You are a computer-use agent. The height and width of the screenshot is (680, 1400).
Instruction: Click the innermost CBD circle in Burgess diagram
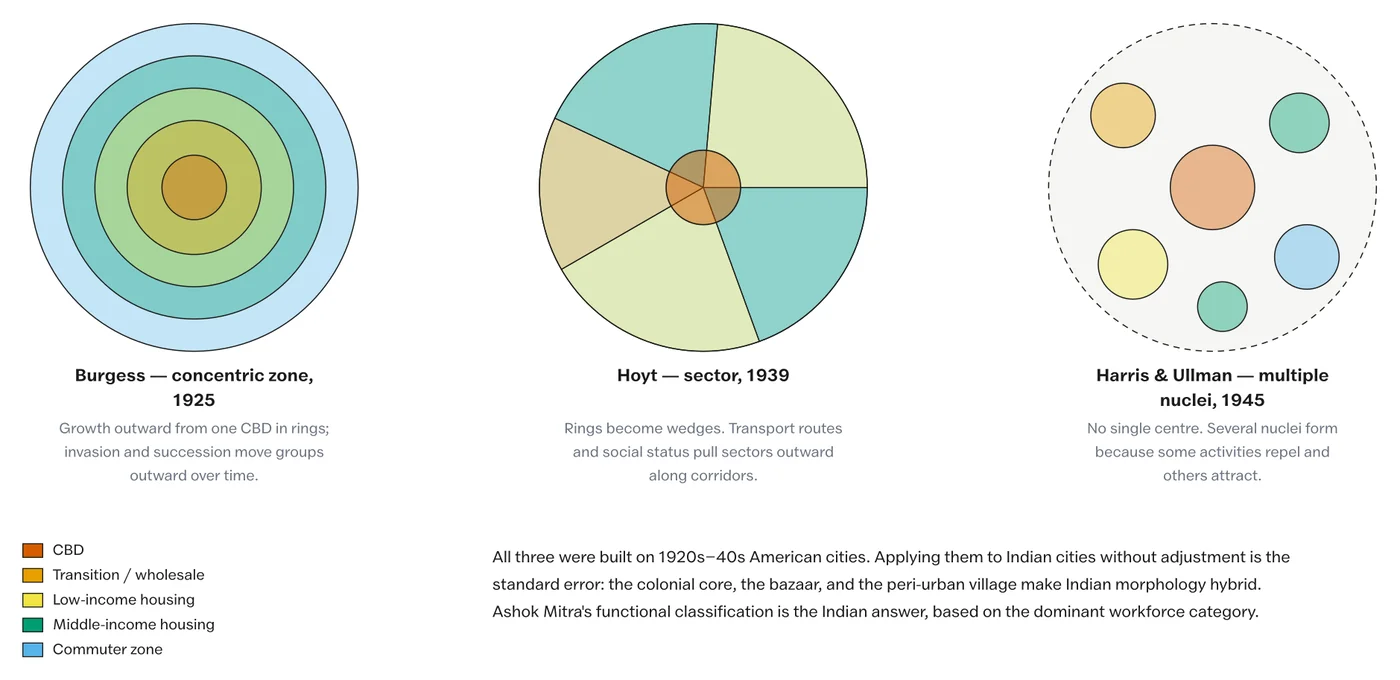194,187
